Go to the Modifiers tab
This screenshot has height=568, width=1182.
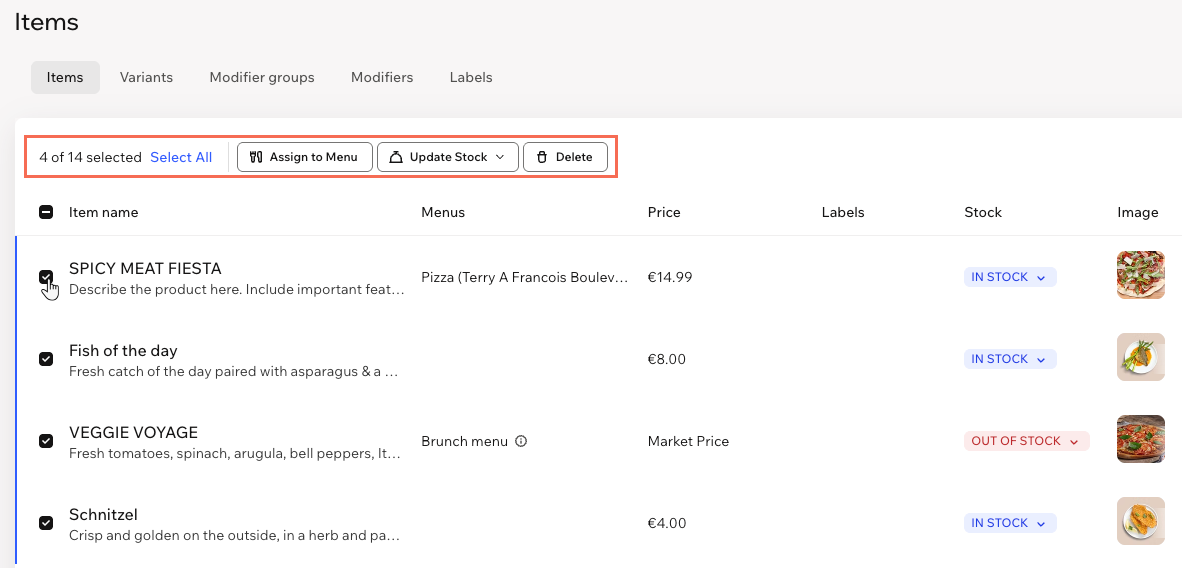pyautogui.click(x=382, y=78)
